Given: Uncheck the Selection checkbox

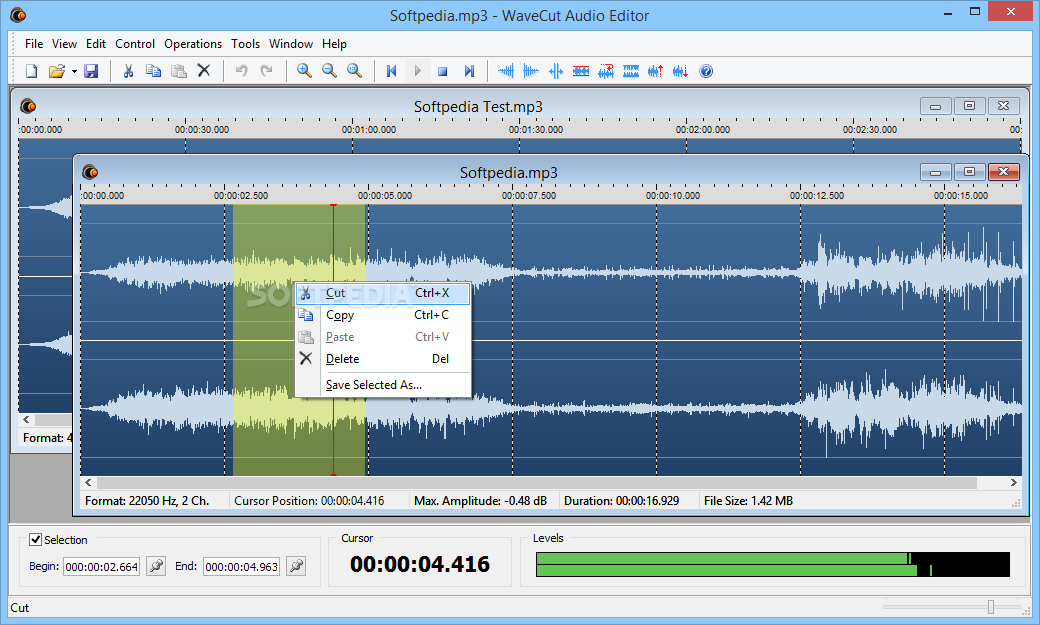Looking at the screenshot, I should (x=36, y=539).
